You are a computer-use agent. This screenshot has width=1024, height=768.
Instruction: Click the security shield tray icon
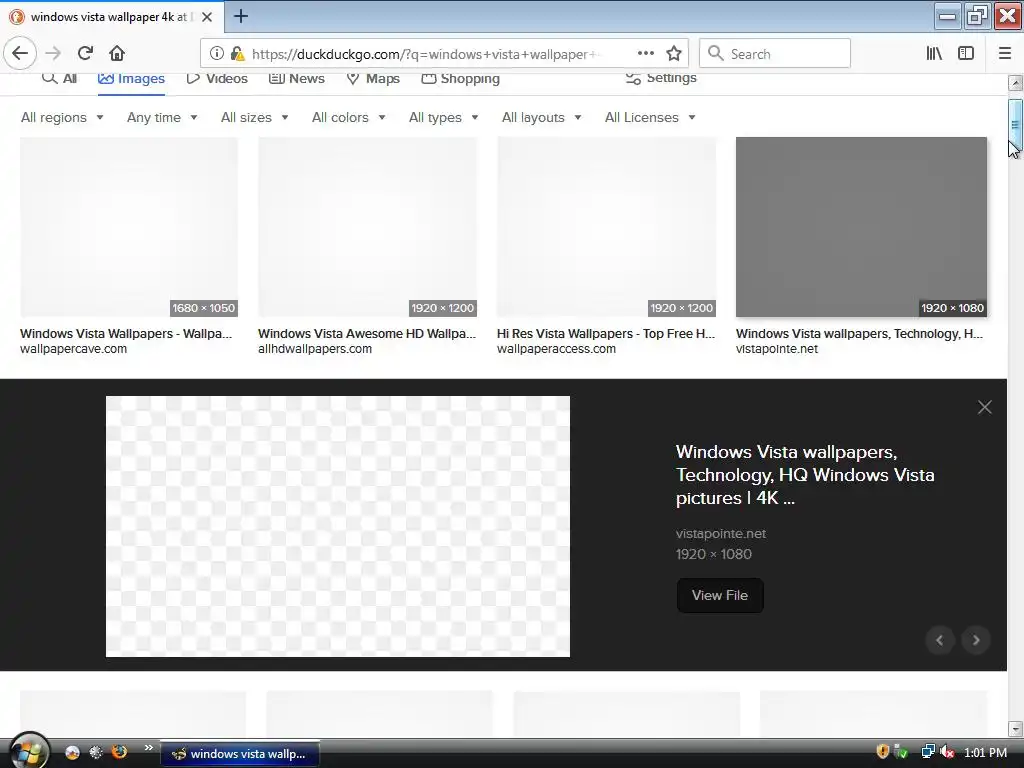pos(882,752)
